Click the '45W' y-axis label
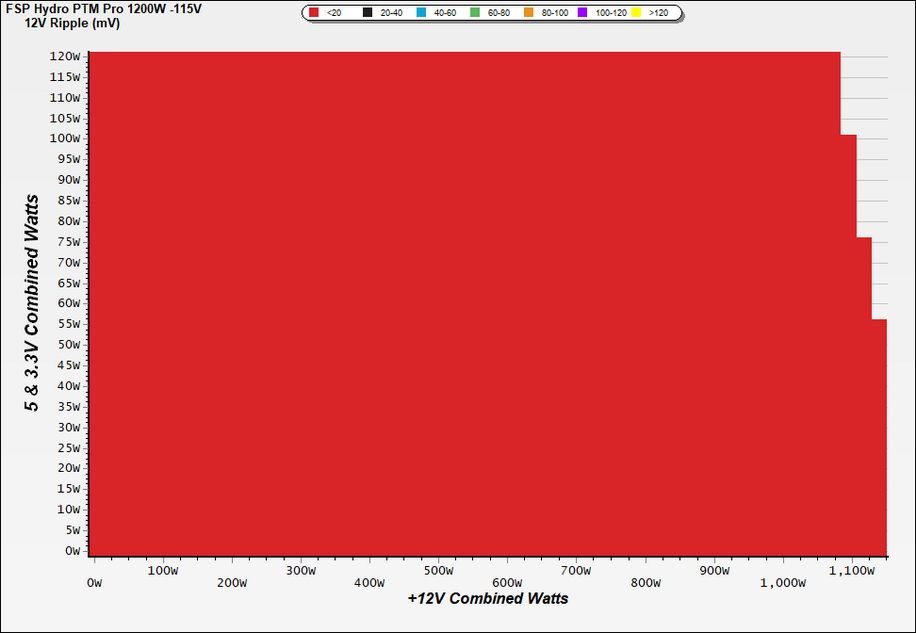The width and height of the screenshot is (916, 633). point(68,366)
